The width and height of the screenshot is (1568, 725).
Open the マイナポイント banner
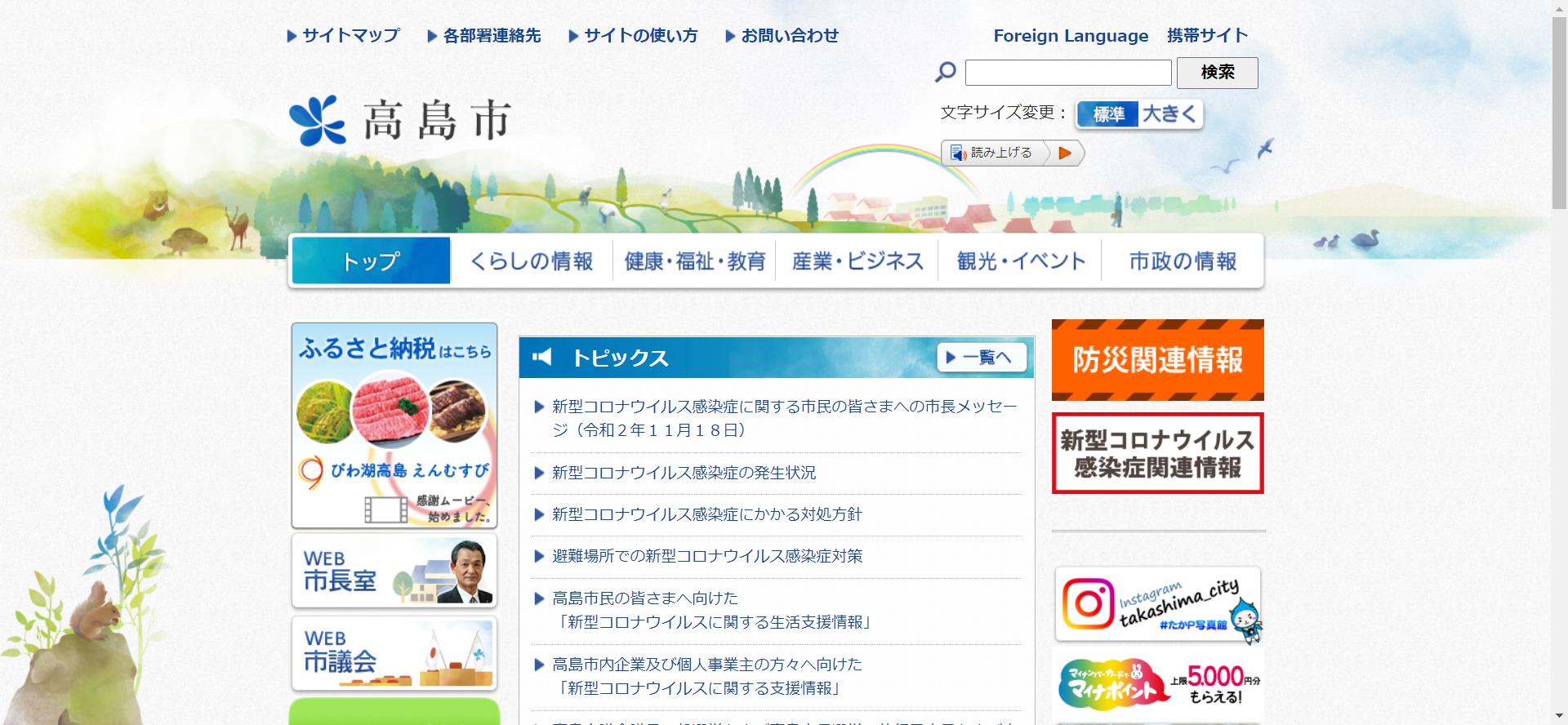[x=1157, y=683]
